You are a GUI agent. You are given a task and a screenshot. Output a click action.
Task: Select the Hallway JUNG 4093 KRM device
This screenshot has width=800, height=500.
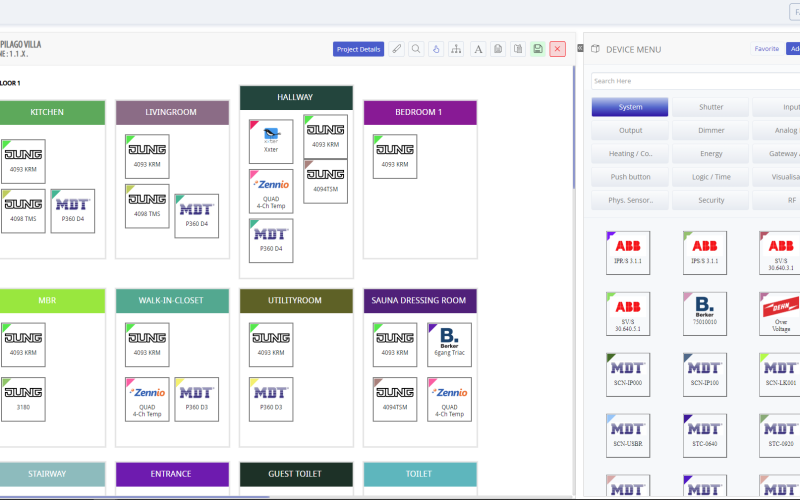coord(326,137)
